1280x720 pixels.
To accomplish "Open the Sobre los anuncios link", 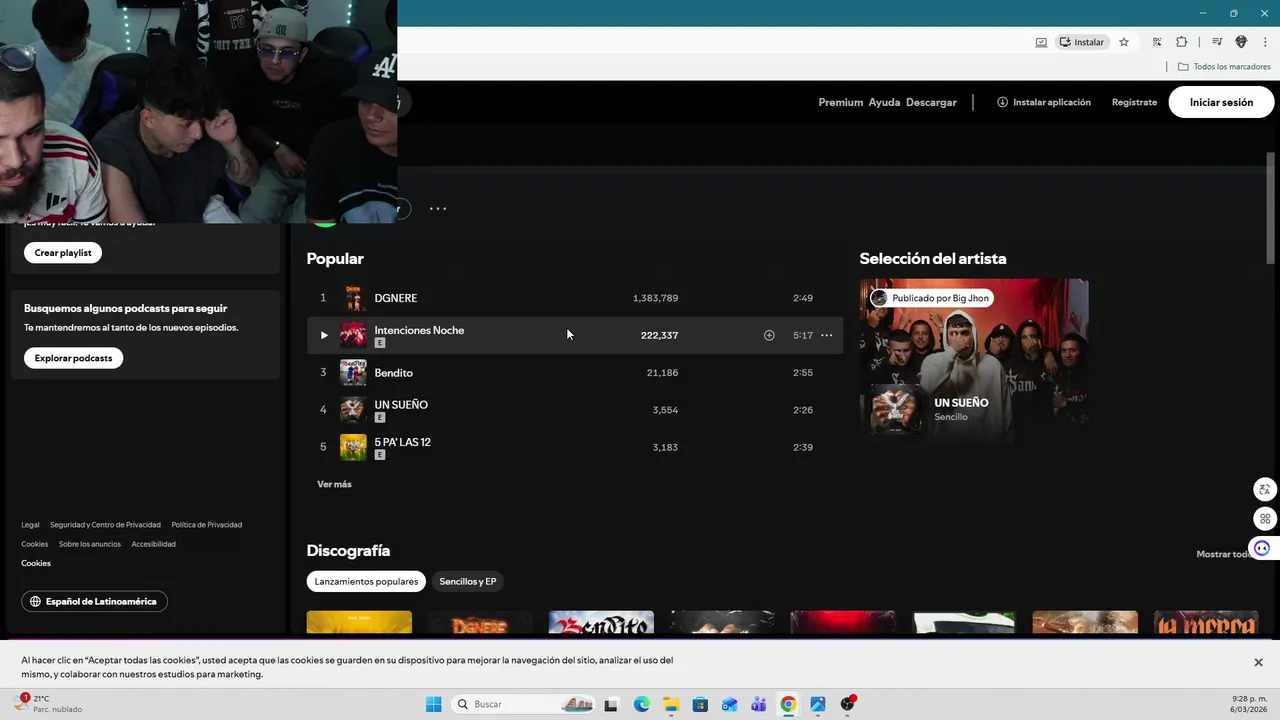I will (89, 544).
